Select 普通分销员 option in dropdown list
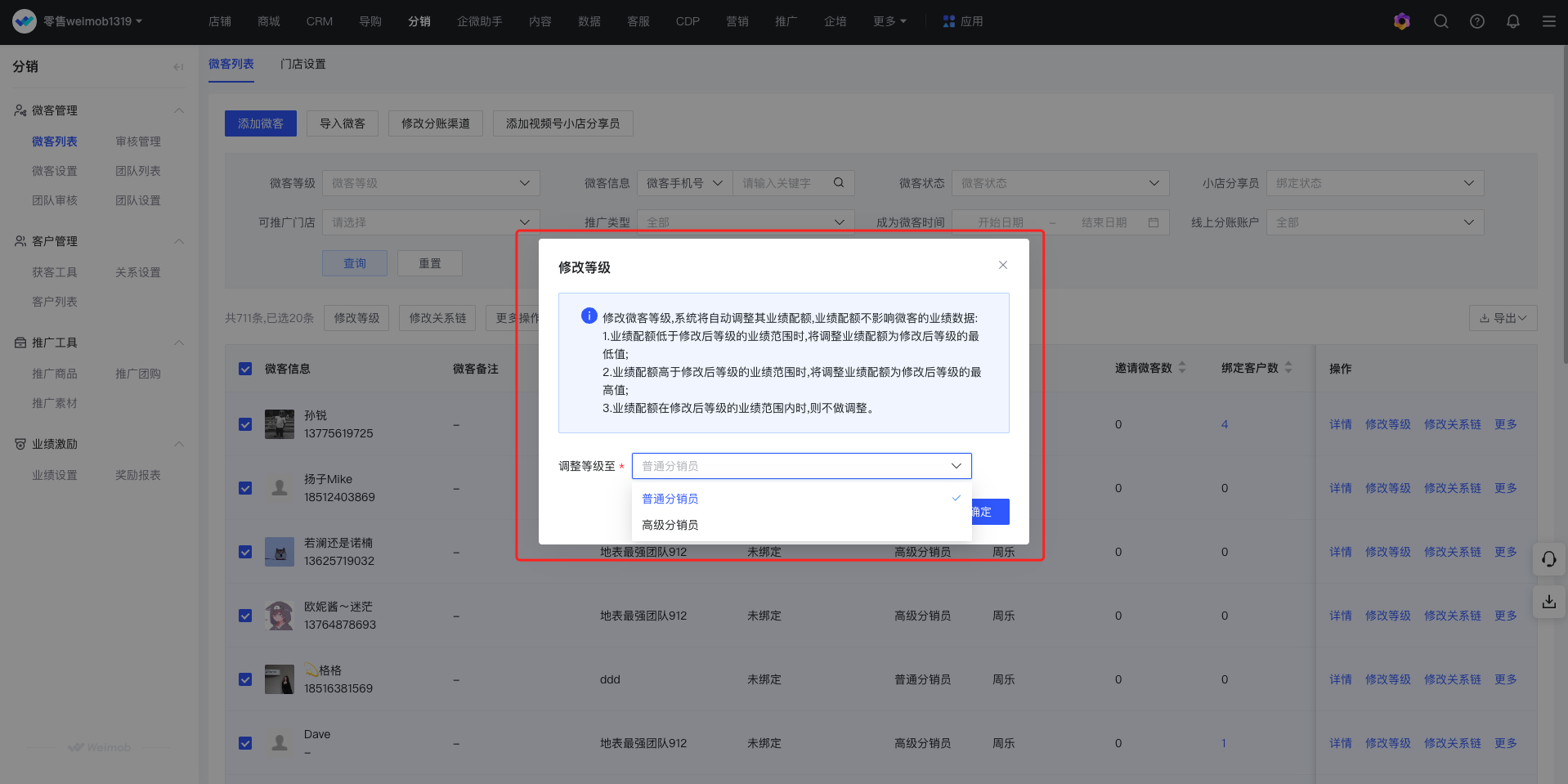 (x=801, y=499)
